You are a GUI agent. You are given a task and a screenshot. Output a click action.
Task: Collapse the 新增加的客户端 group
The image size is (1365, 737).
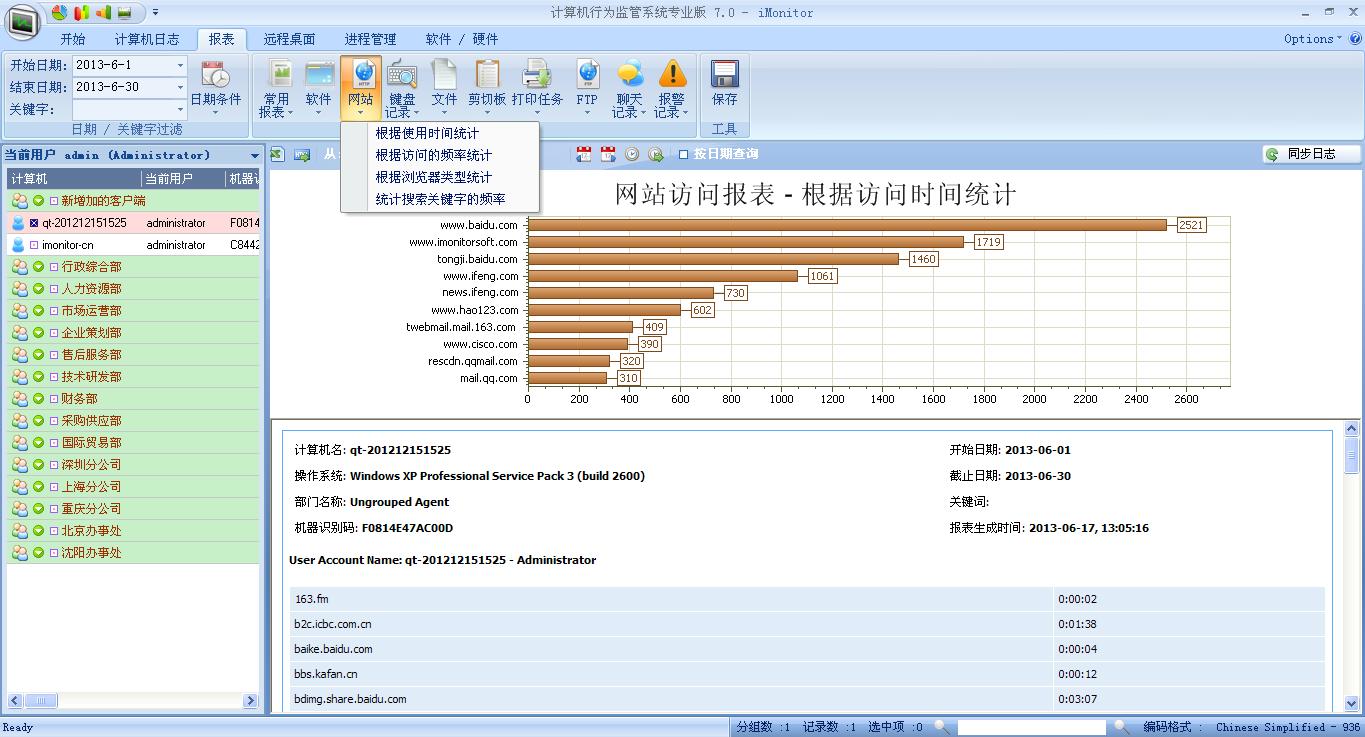(38, 201)
